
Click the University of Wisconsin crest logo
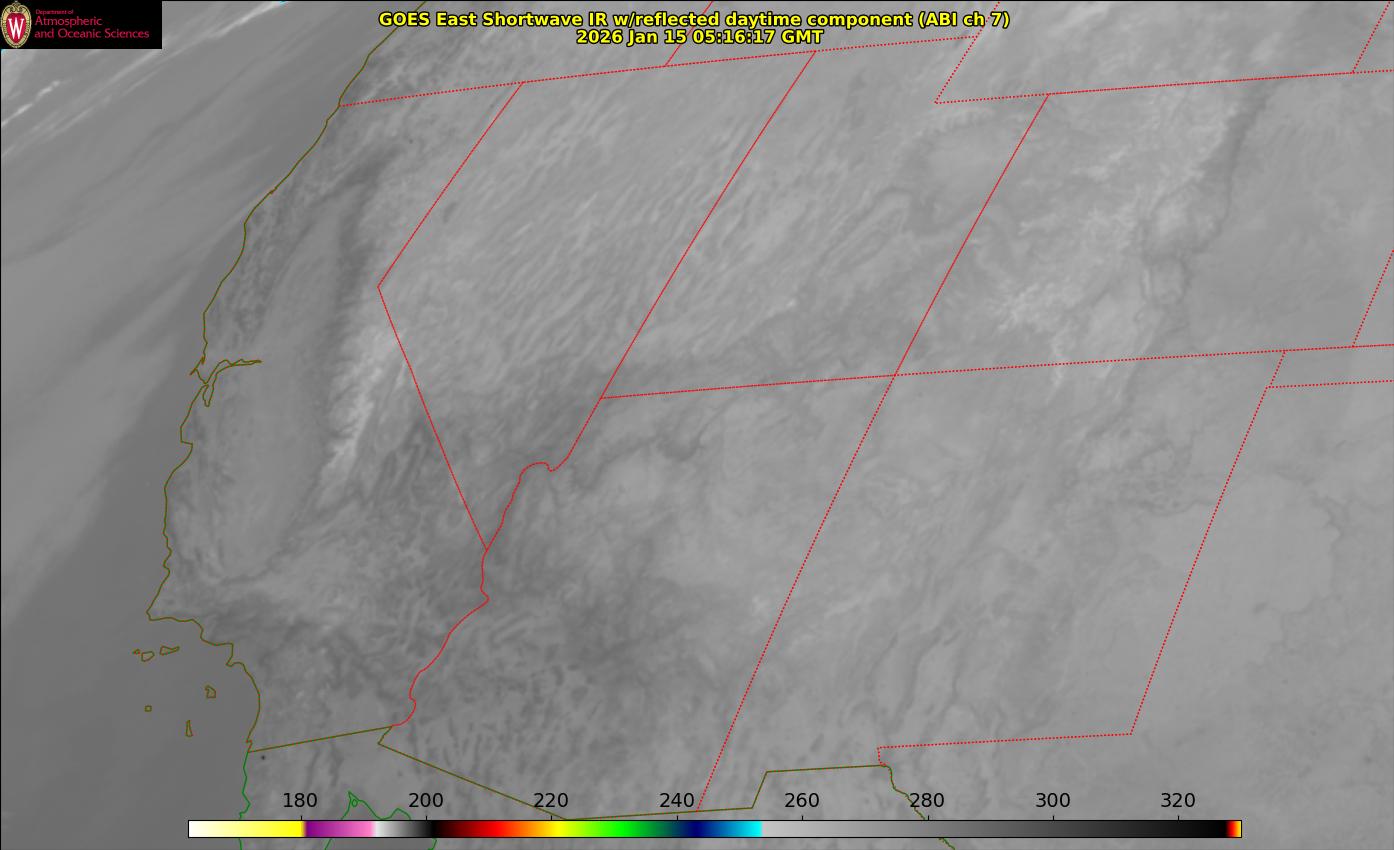click(x=17, y=24)
